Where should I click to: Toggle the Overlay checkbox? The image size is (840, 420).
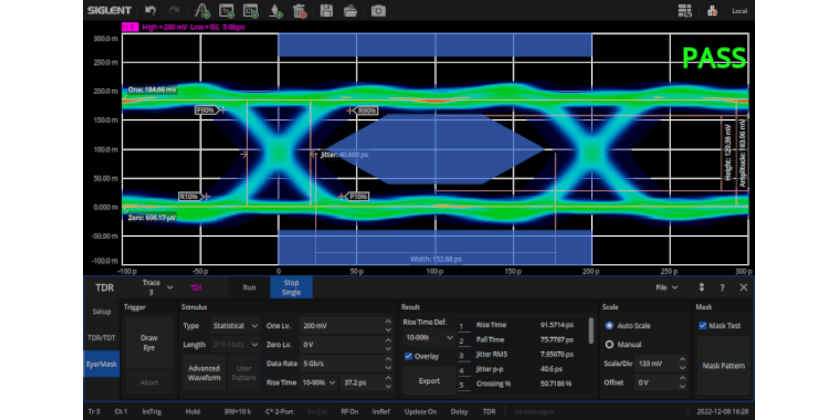pyautogui.click(x=408, y=356)
